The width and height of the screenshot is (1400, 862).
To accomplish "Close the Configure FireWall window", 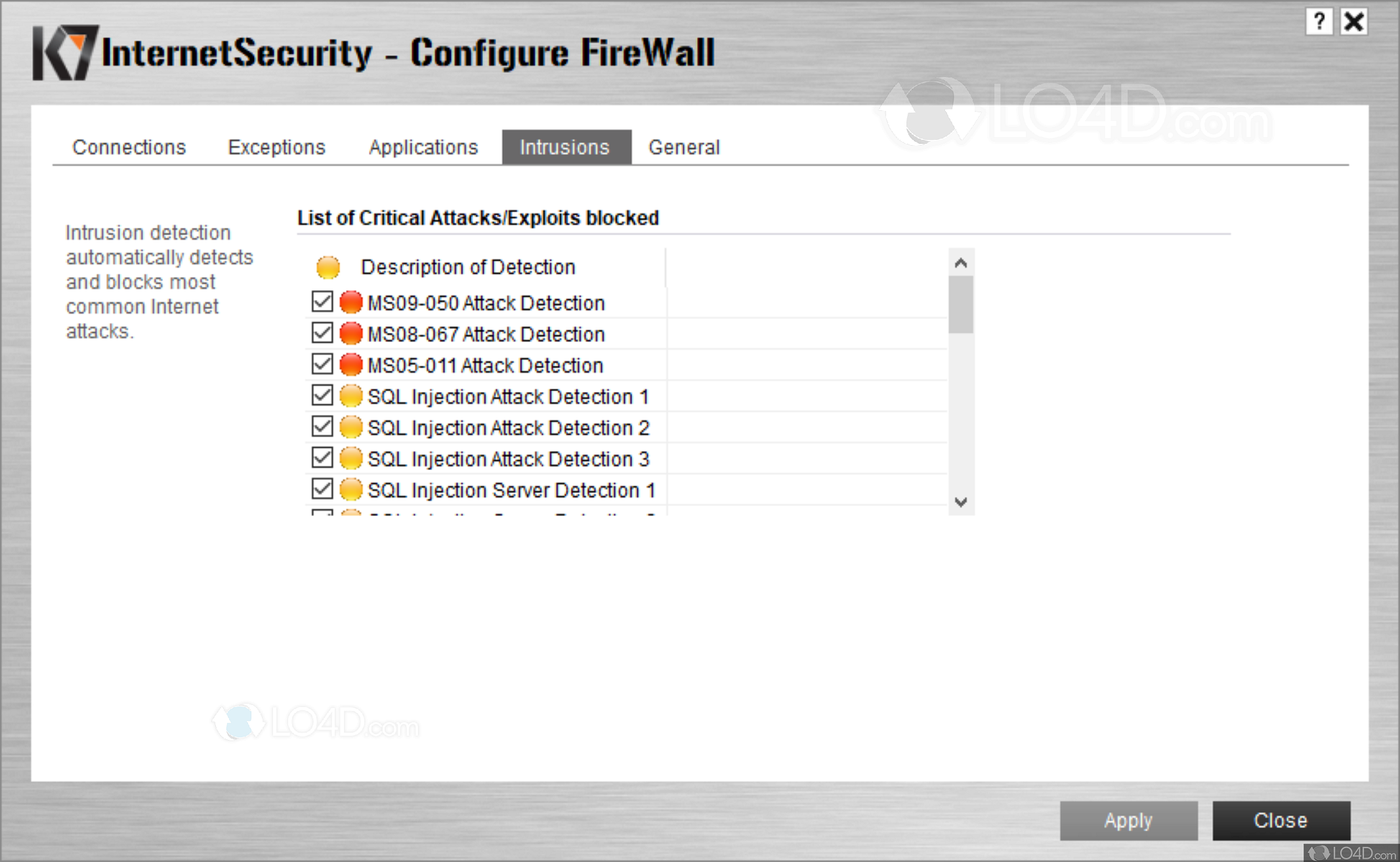I will click(x=1353, y=22).
